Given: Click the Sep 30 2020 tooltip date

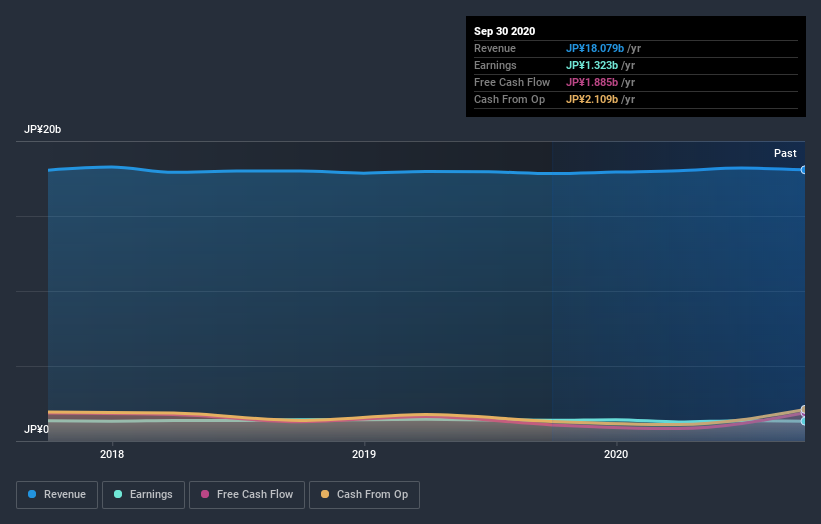Looking at the screenshot, I should pyautogui.click(x=504, y=31).
